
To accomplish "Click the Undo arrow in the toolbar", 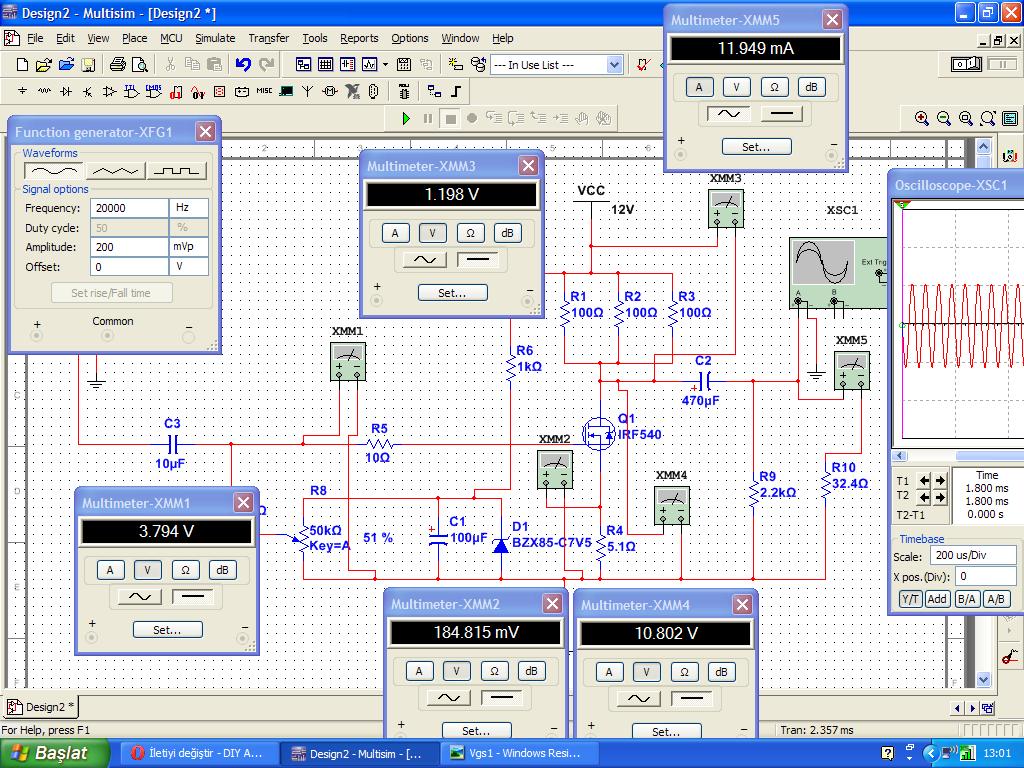I will (x=243, y=65).
